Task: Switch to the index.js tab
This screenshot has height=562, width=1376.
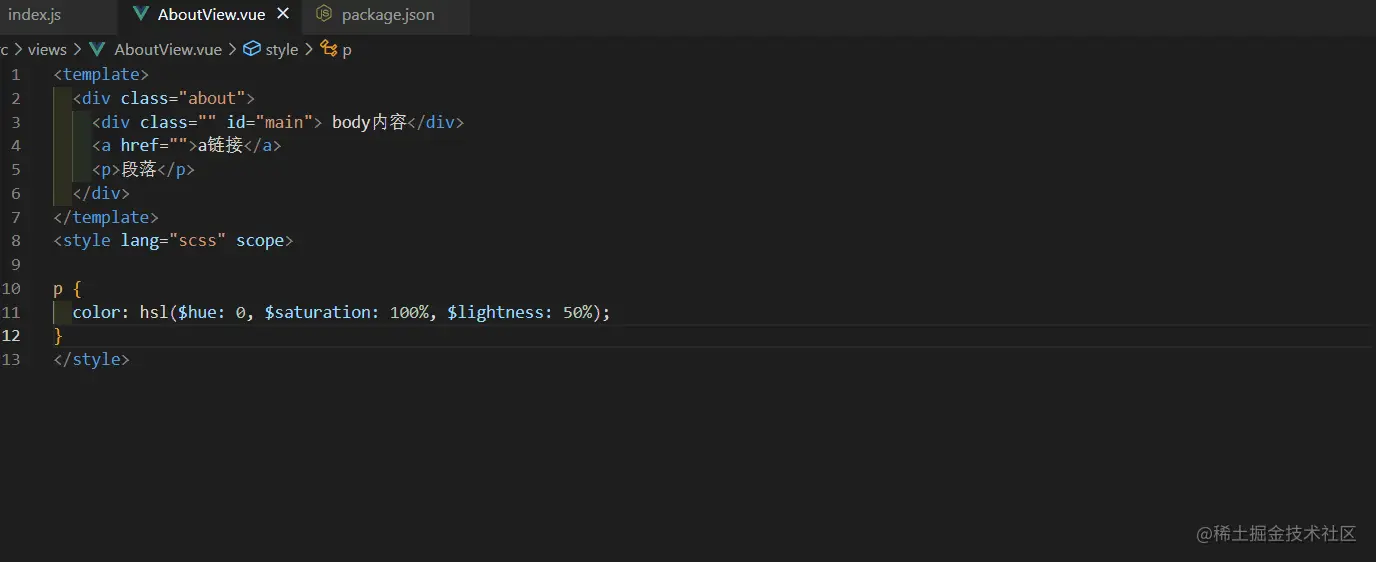Action: point(35,15)
